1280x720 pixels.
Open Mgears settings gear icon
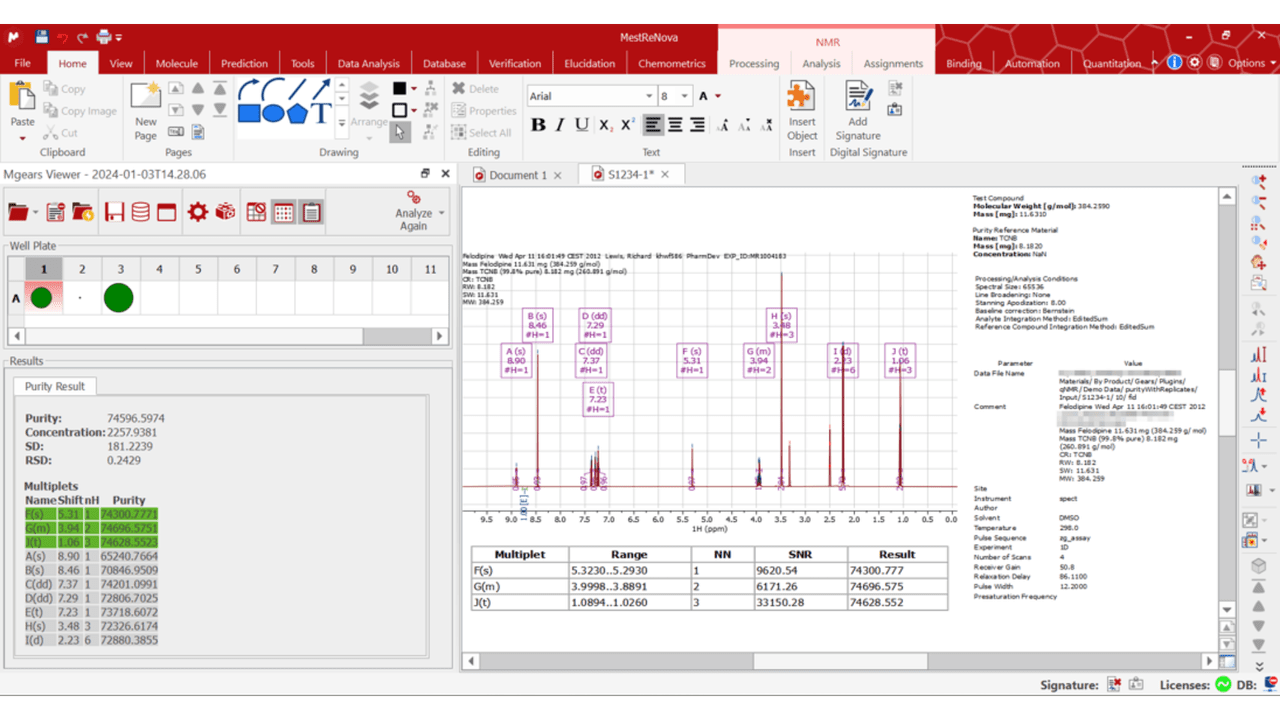[x=198, y=212]
